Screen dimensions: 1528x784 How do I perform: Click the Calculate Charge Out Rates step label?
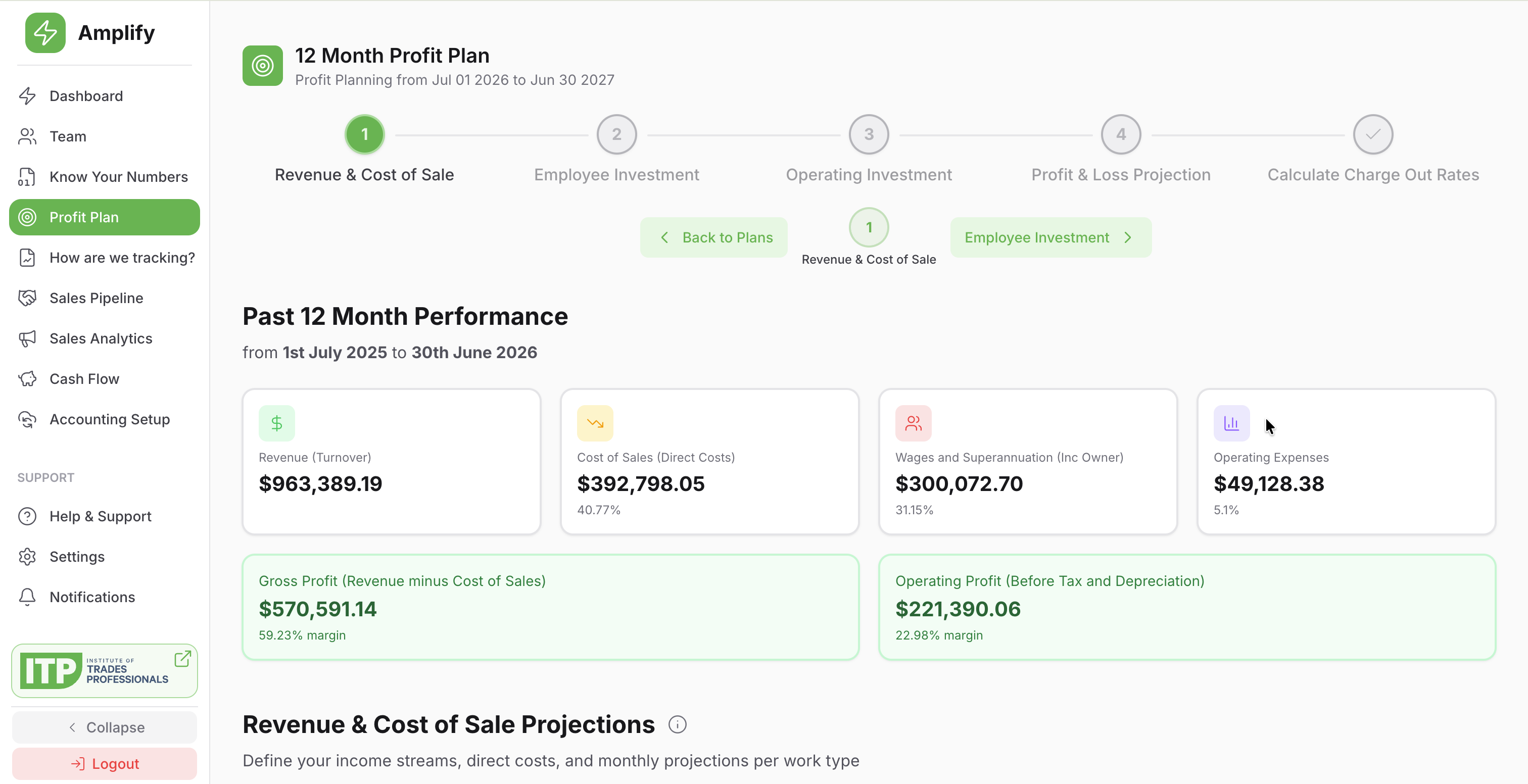1373,175
